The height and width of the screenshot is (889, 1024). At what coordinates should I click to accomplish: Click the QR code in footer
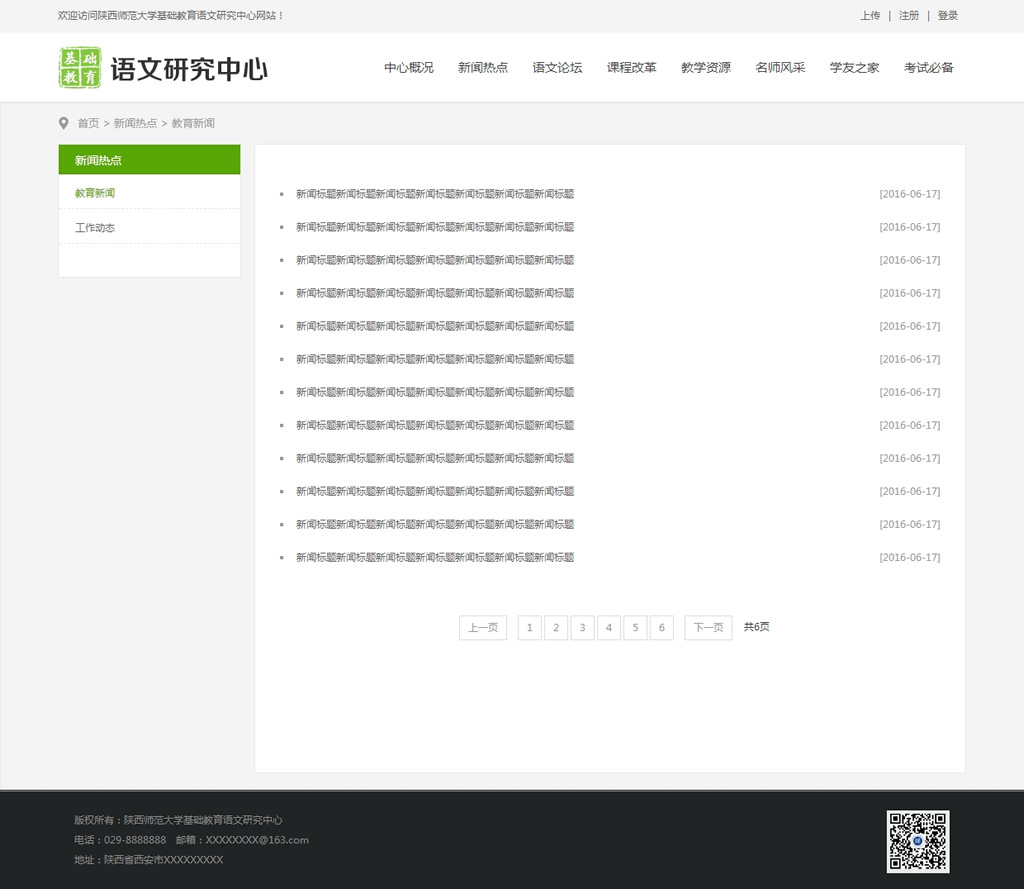coord(917,841)
